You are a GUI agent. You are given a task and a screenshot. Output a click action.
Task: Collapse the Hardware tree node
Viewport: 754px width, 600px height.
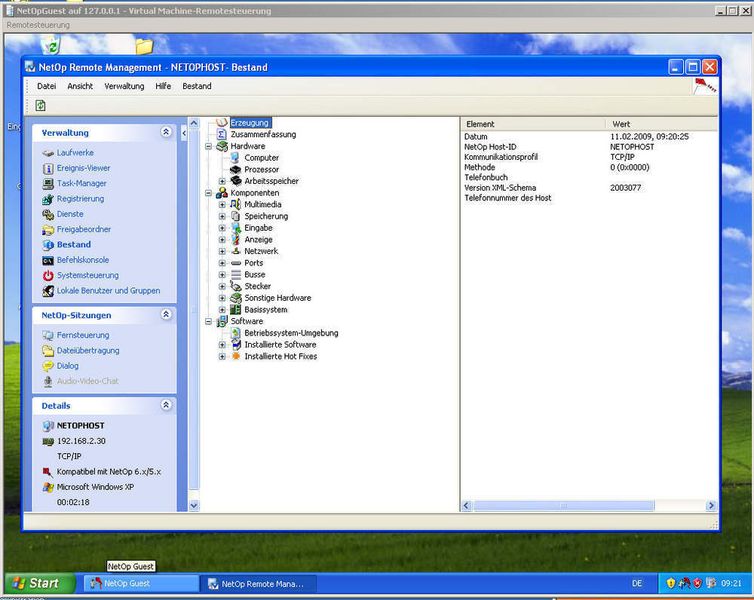[209, 146]
